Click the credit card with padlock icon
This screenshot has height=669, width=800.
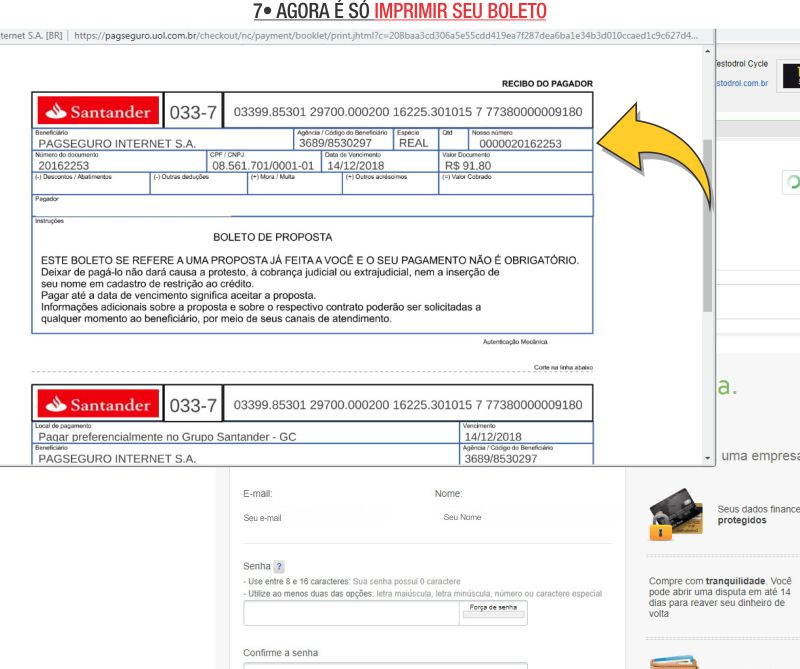pyautogui.click(x=674, y=514)
